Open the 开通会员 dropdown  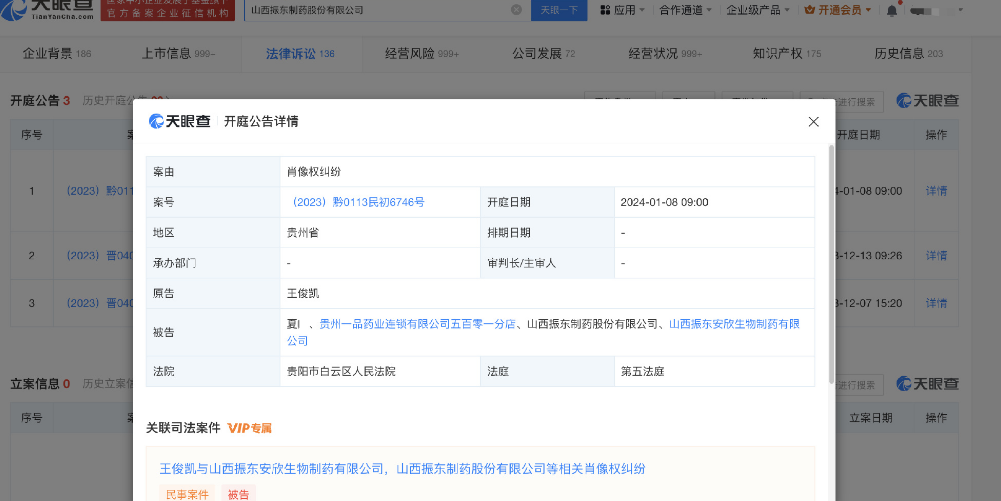coord(838,10)
